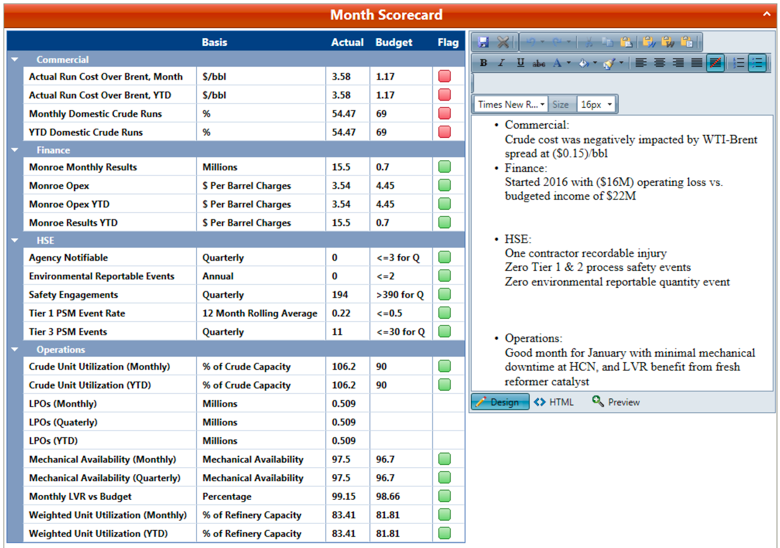The width and height of the screenshot is (780, 548).
Task: Switch to the Preview tab
Action: pos(616,402)
